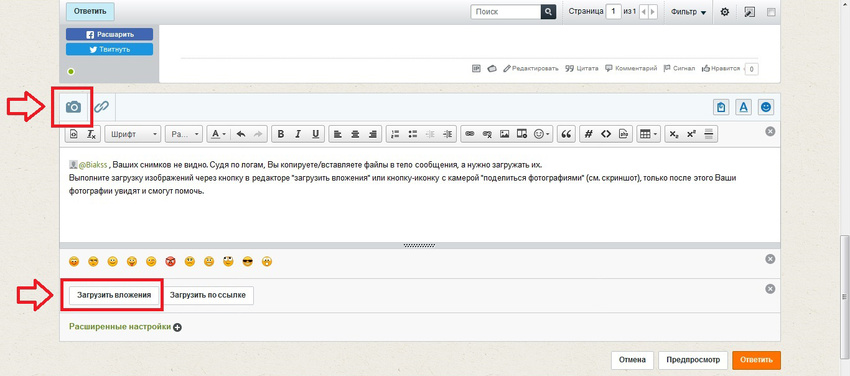
Task: Click Цитата in the post actions
Action: click(582, 68)
